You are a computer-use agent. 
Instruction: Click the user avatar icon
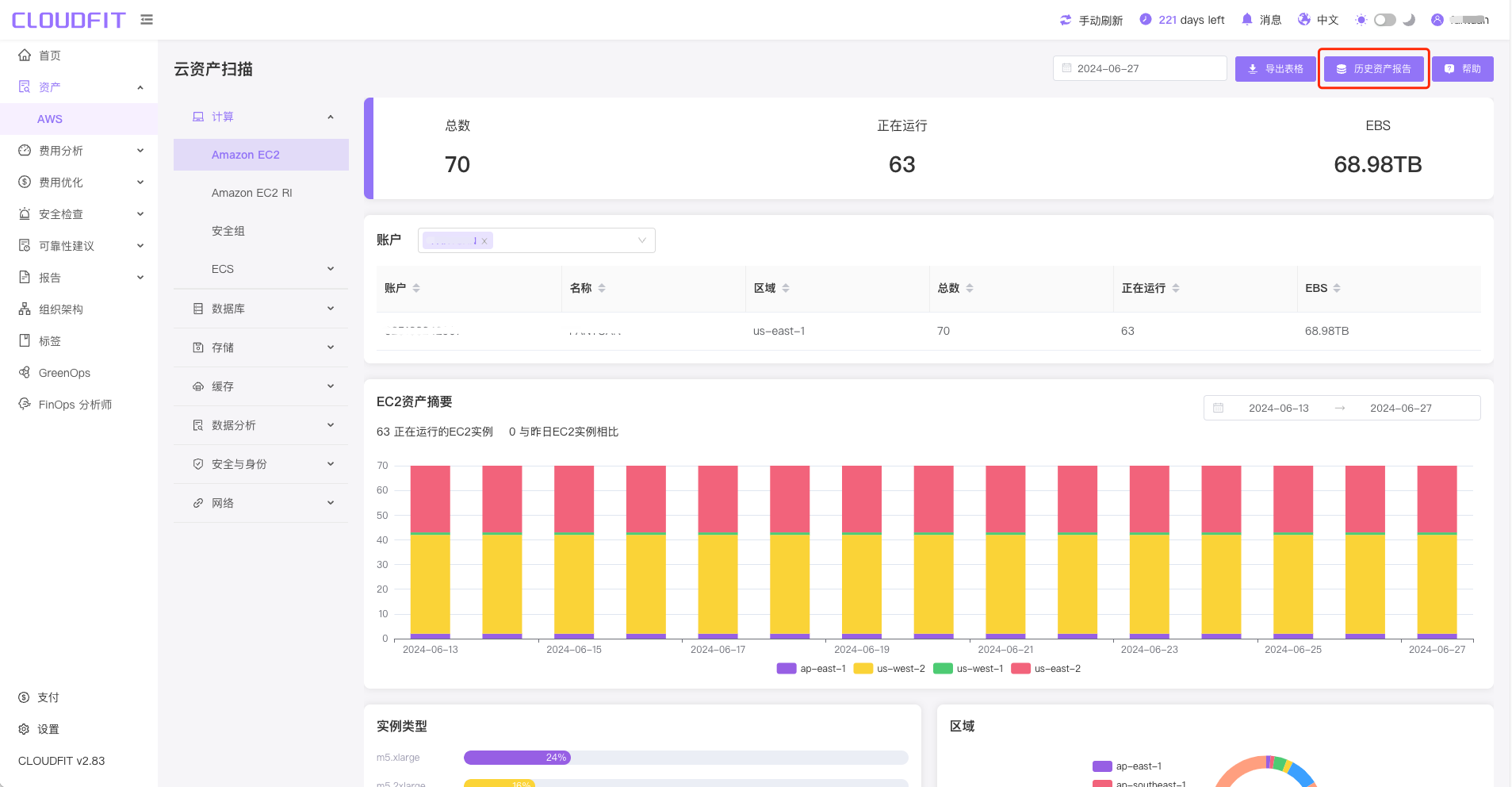tap(1437, 20)
